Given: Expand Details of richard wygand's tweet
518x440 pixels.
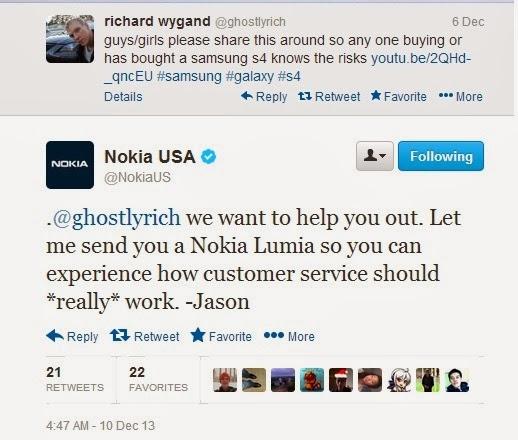Looking at the screenshot, I should (x=123, y=97).
